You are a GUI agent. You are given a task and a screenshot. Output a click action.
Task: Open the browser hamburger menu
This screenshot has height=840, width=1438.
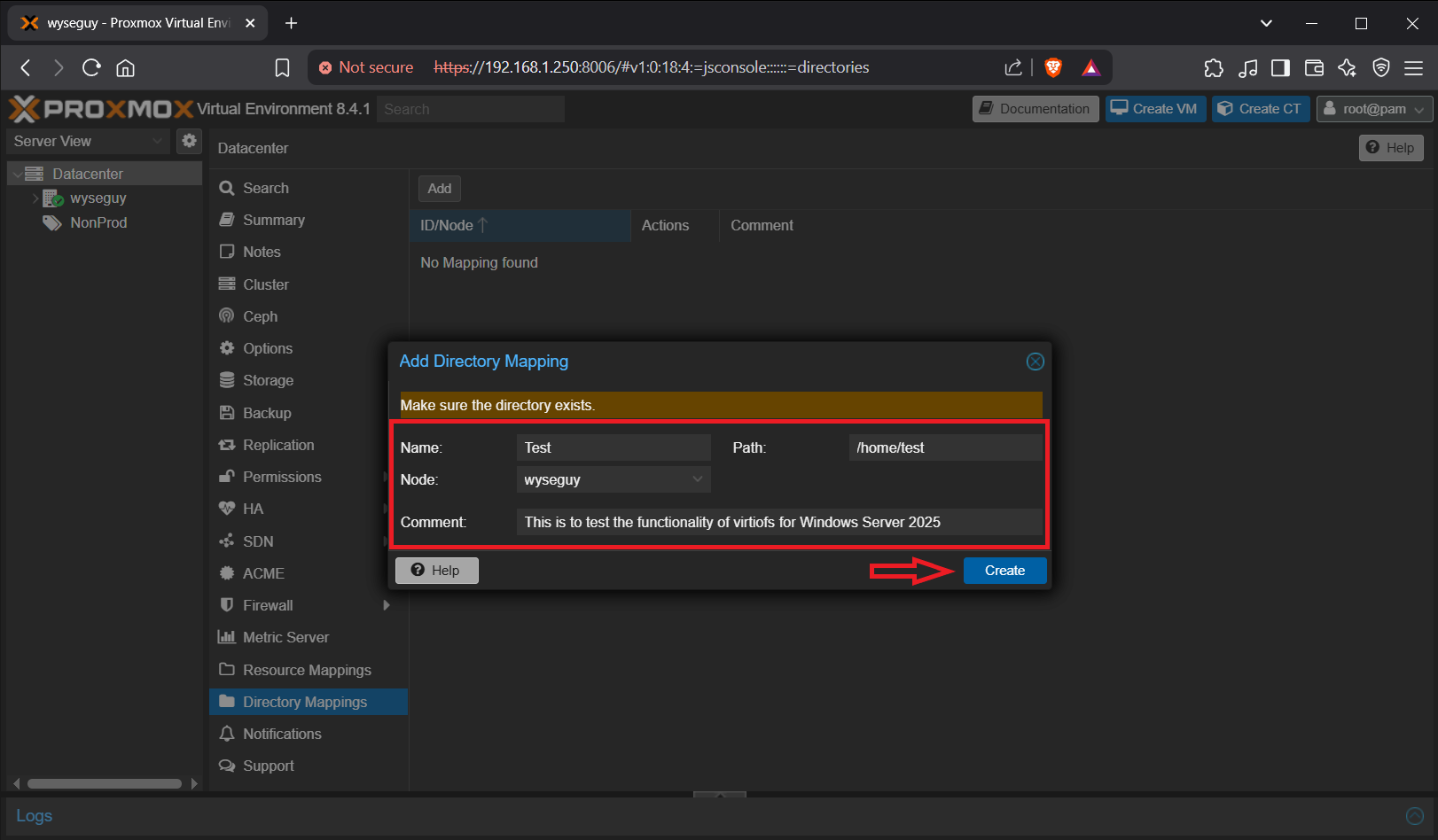click(x=1414, y=67)
